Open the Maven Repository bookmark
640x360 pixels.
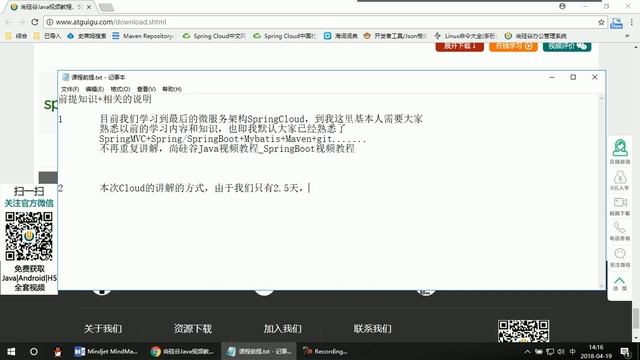pyautogui.click(x=143, y=36)
